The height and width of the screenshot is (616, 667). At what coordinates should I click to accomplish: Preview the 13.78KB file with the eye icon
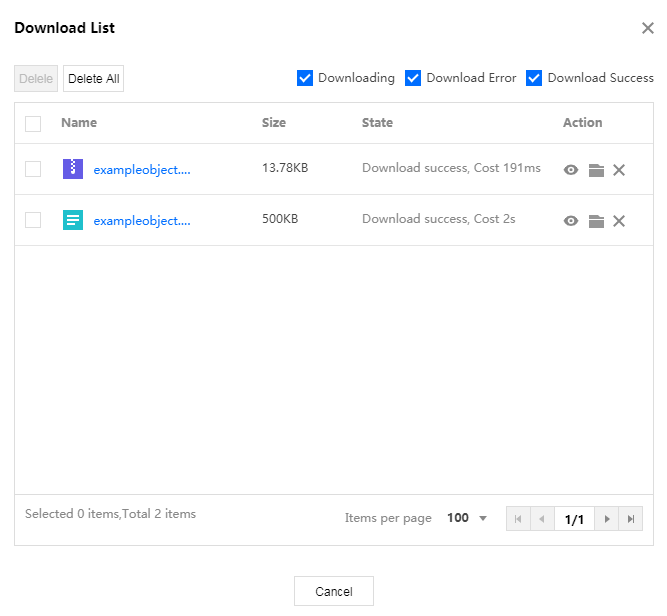point(570,170)
